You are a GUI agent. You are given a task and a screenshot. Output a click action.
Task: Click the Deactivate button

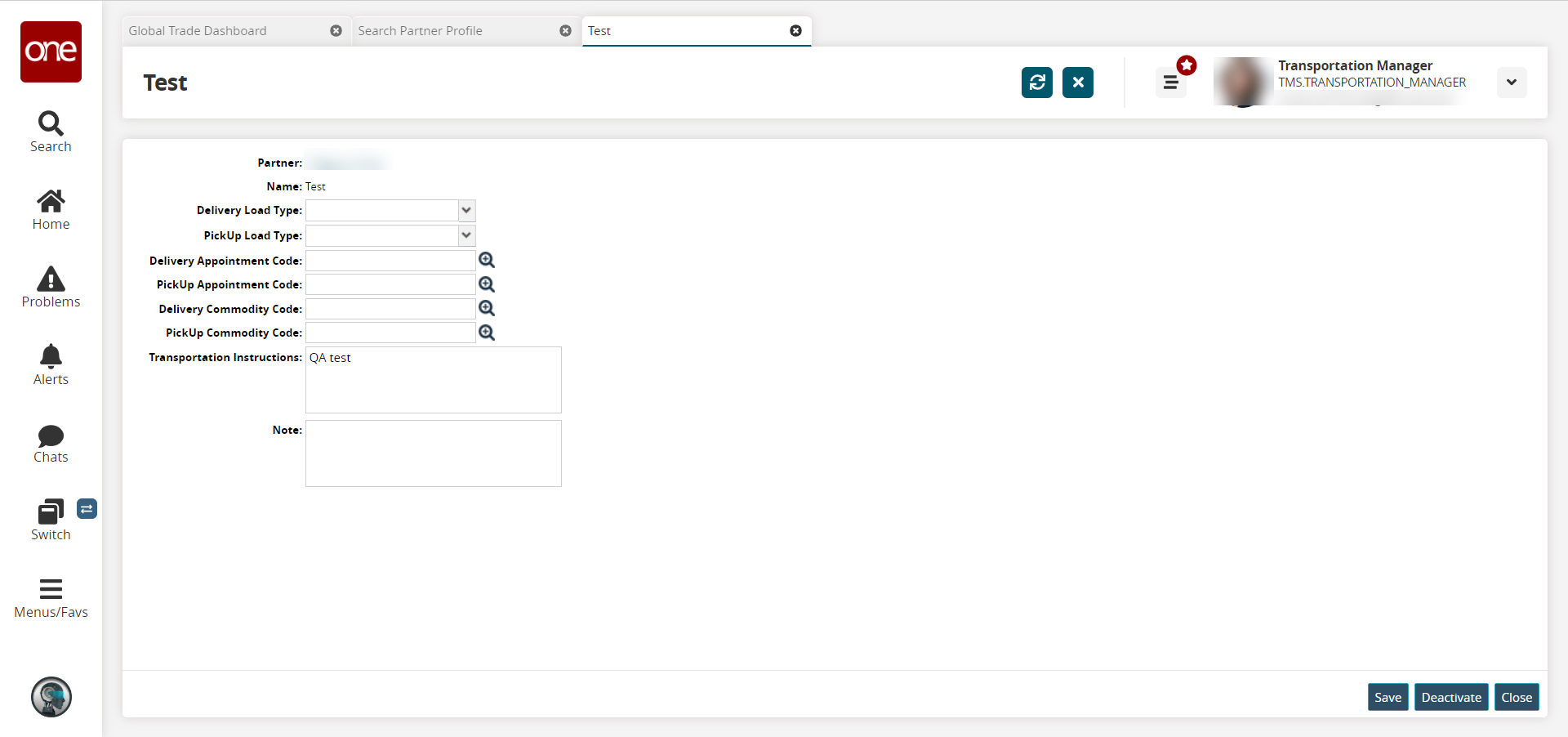(1451, 697)
